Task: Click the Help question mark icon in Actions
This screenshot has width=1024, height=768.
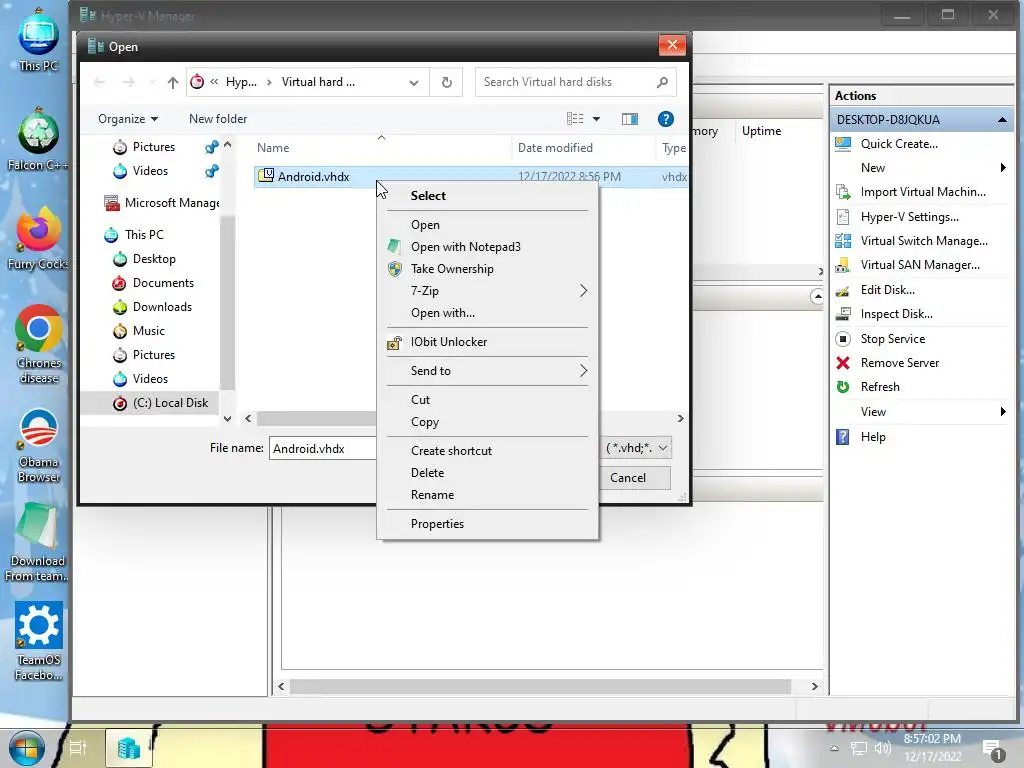Action: (842, 437)
